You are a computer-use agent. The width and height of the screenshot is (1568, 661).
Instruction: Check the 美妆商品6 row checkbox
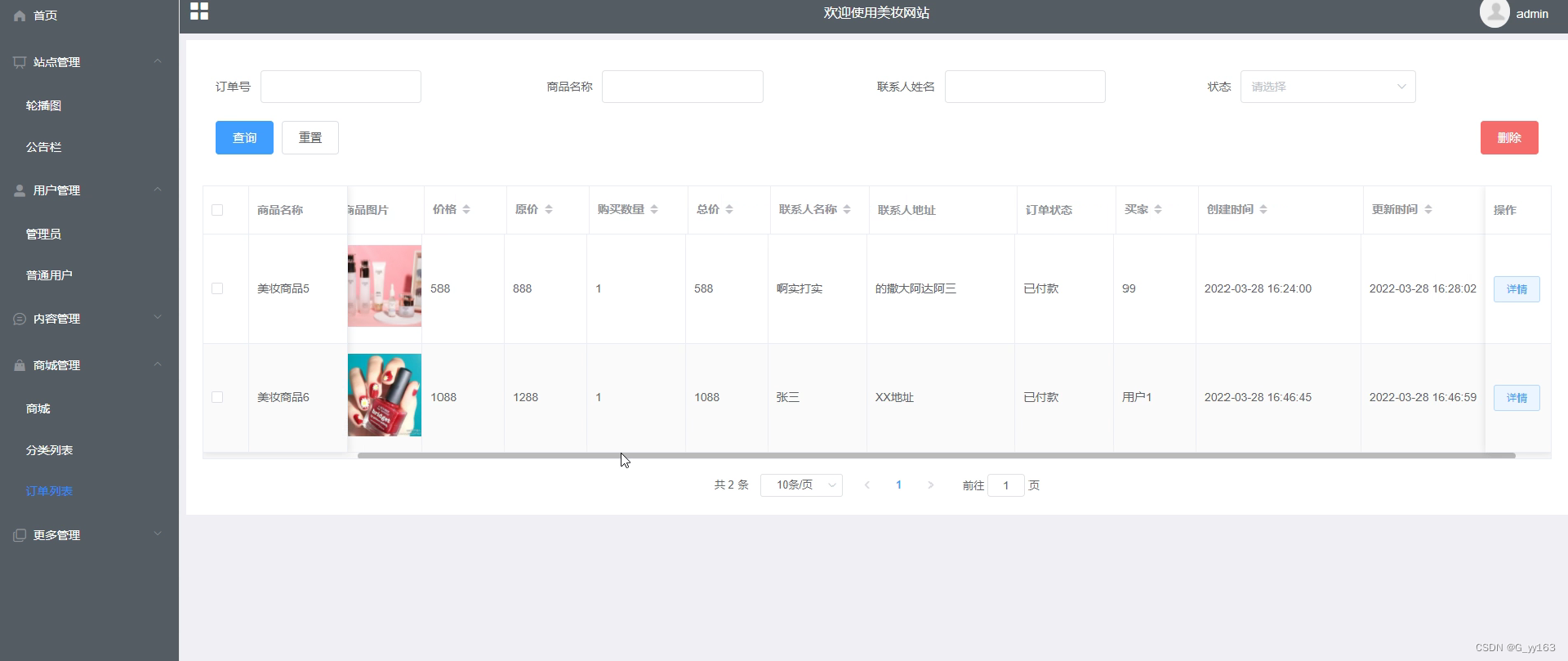tap(217, 397)
